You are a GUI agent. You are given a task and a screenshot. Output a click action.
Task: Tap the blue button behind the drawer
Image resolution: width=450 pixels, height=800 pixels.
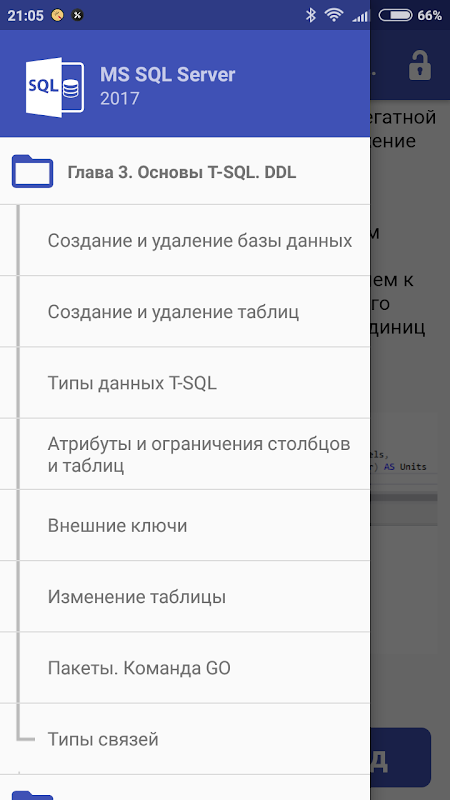(401, 758)
